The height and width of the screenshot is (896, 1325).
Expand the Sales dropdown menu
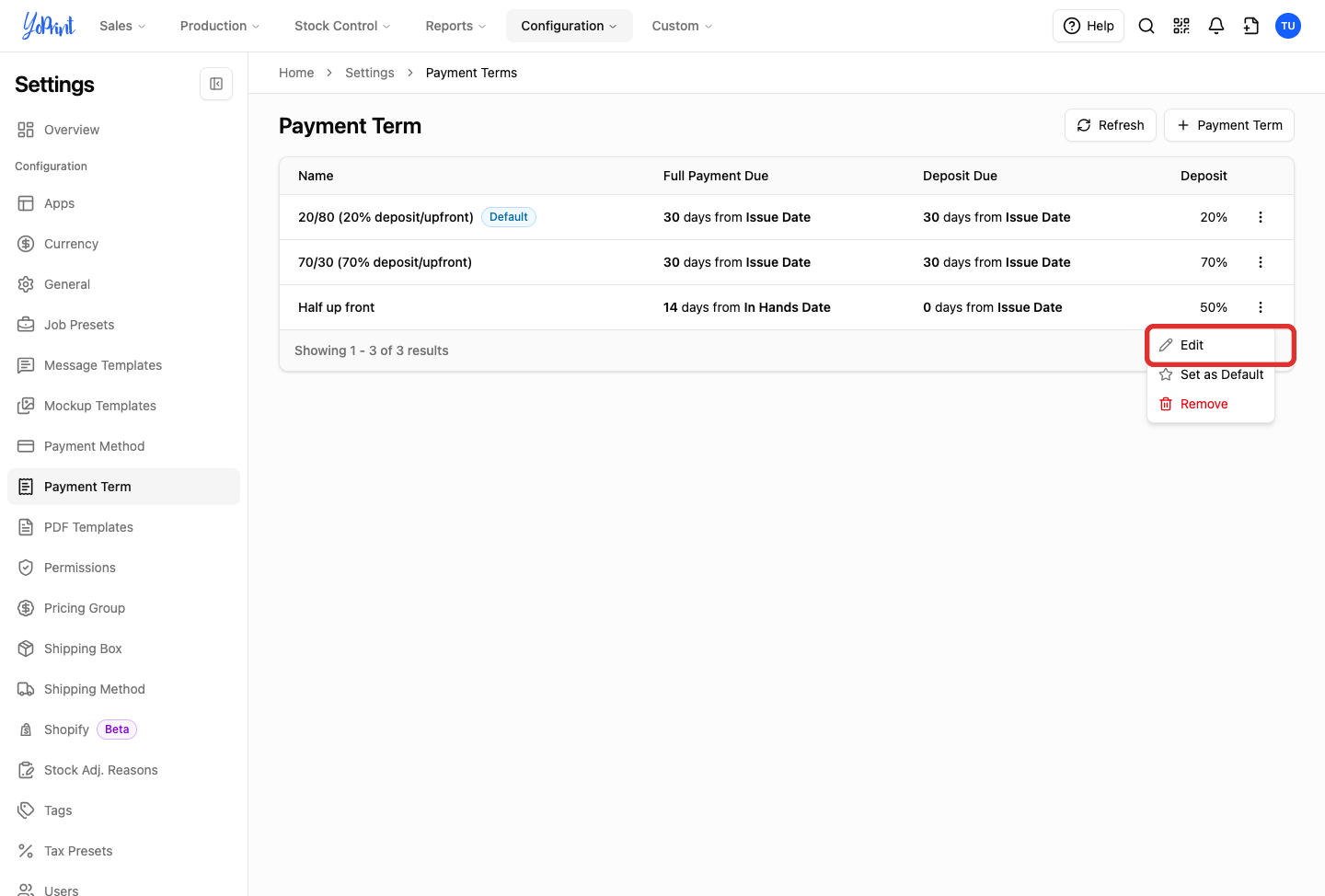click(x=122, y=26)
